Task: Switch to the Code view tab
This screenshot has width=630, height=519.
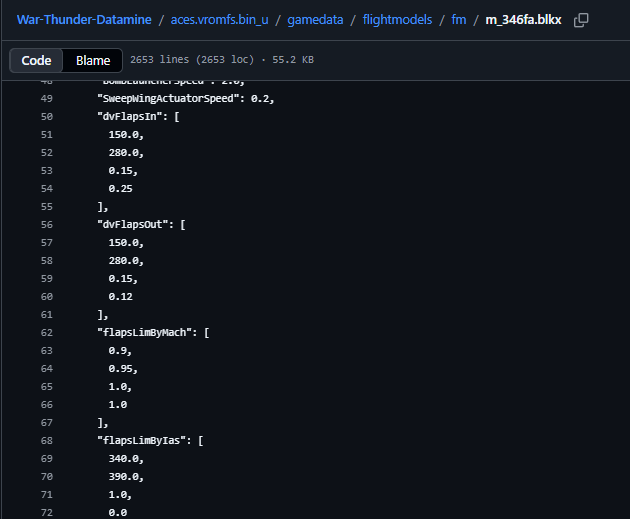Action: [x=36, y=60]
